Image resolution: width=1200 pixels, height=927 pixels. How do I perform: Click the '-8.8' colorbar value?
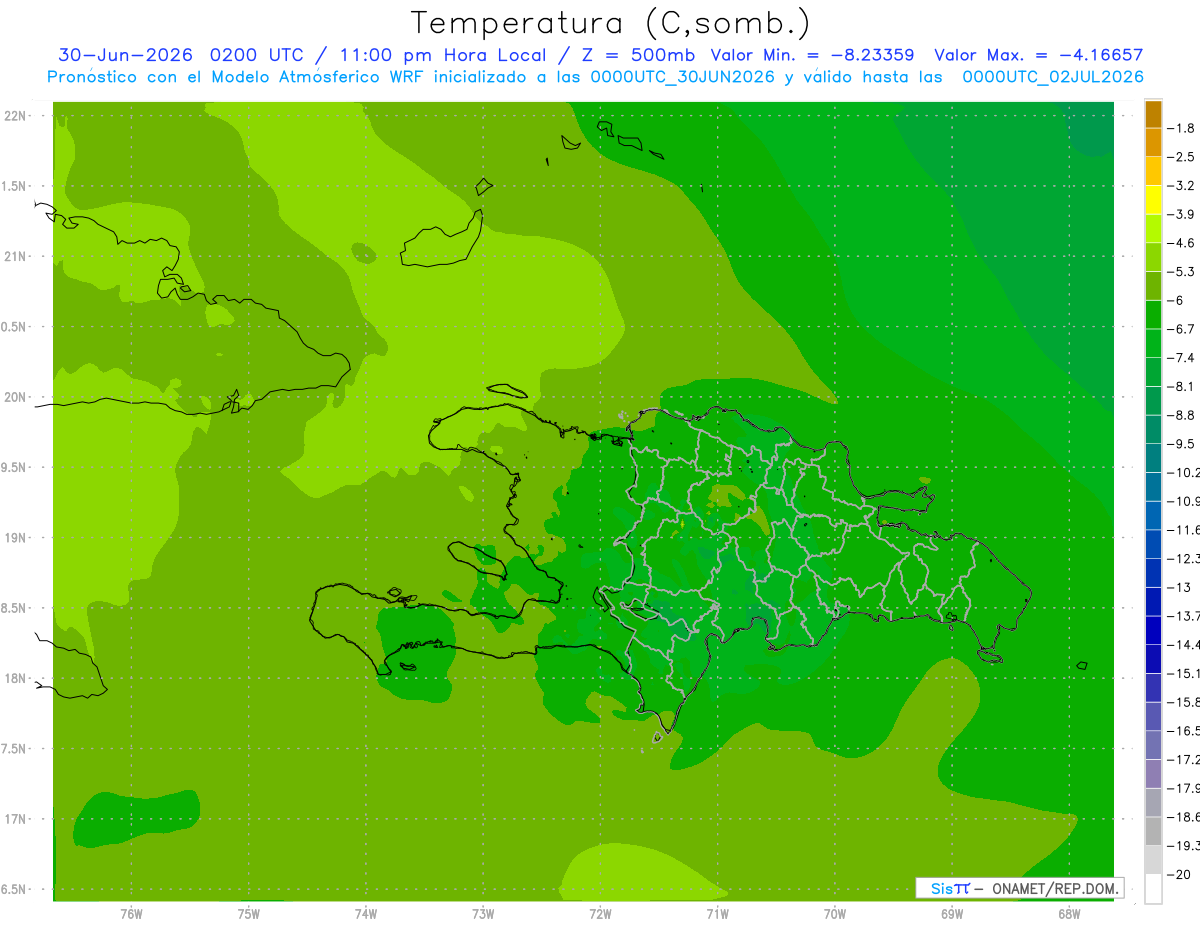[x=1181, y=415]
